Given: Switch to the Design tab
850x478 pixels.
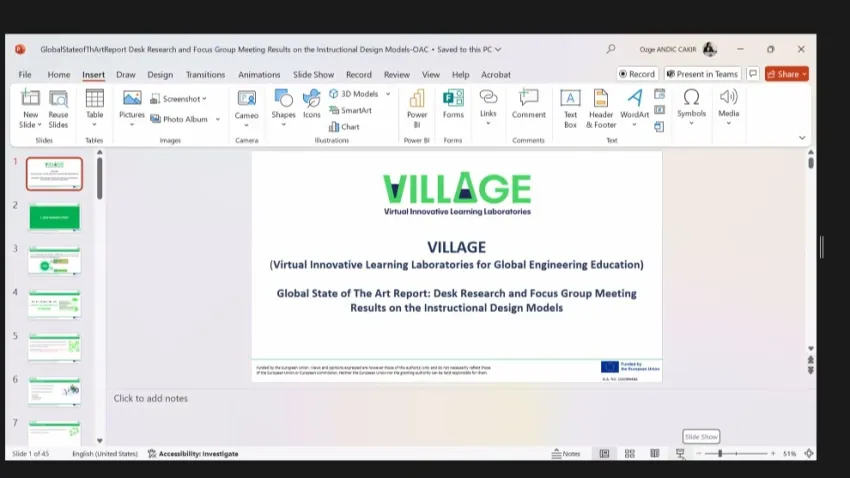Looking at the screenshot, I should pyautogui.click(x=160, y=74).
